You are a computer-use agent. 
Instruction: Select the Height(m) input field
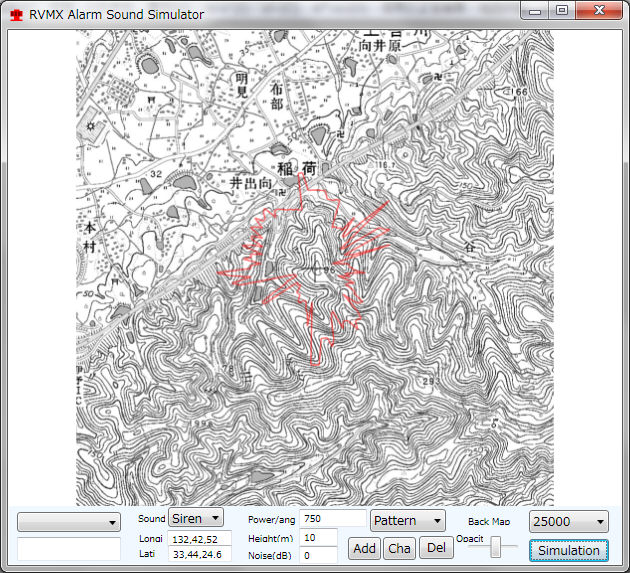tap(318, 538)
